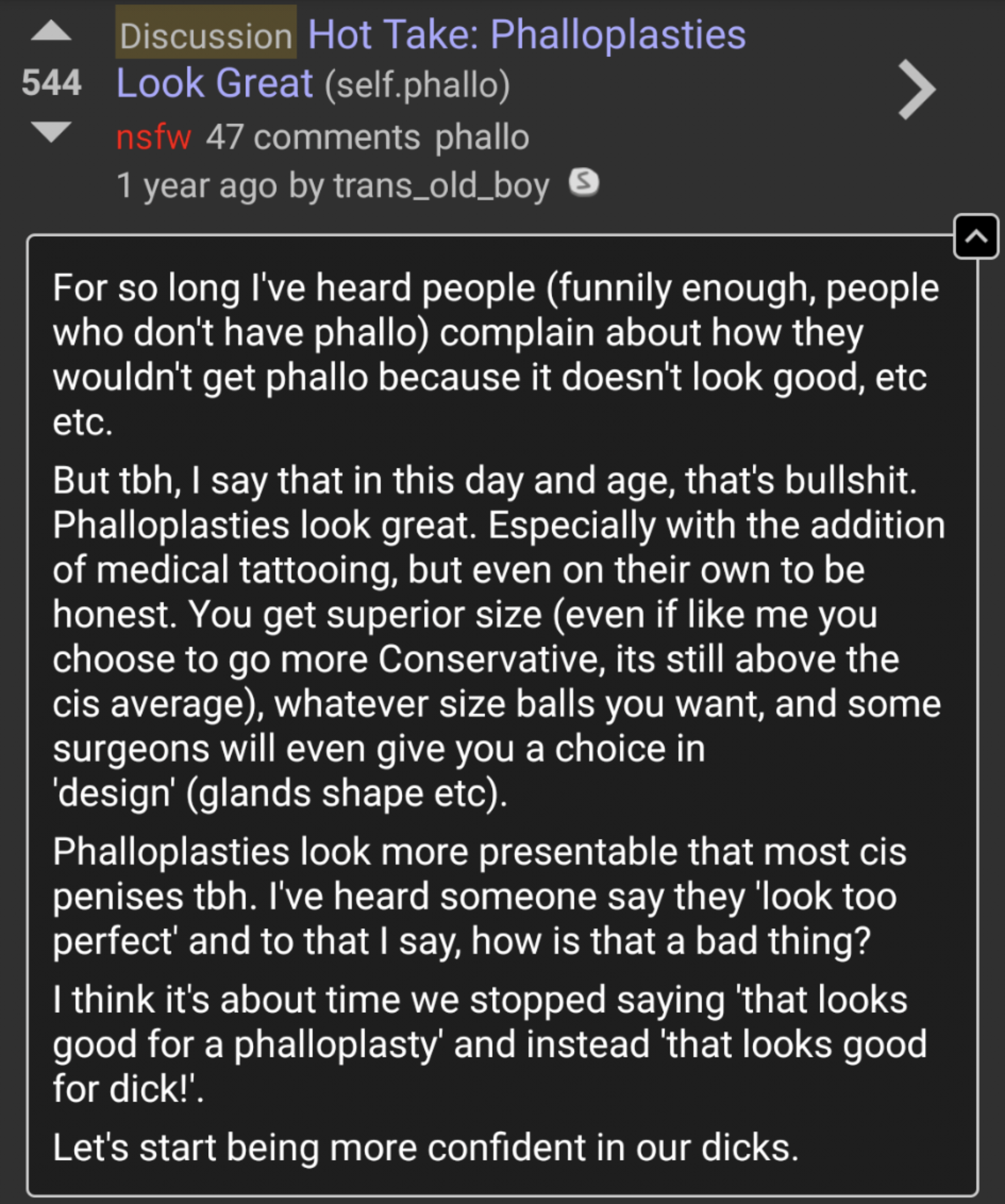Open trans_old_boy's user profile
This screenshot has height=1204, width=1005.
tap(441, 186)
